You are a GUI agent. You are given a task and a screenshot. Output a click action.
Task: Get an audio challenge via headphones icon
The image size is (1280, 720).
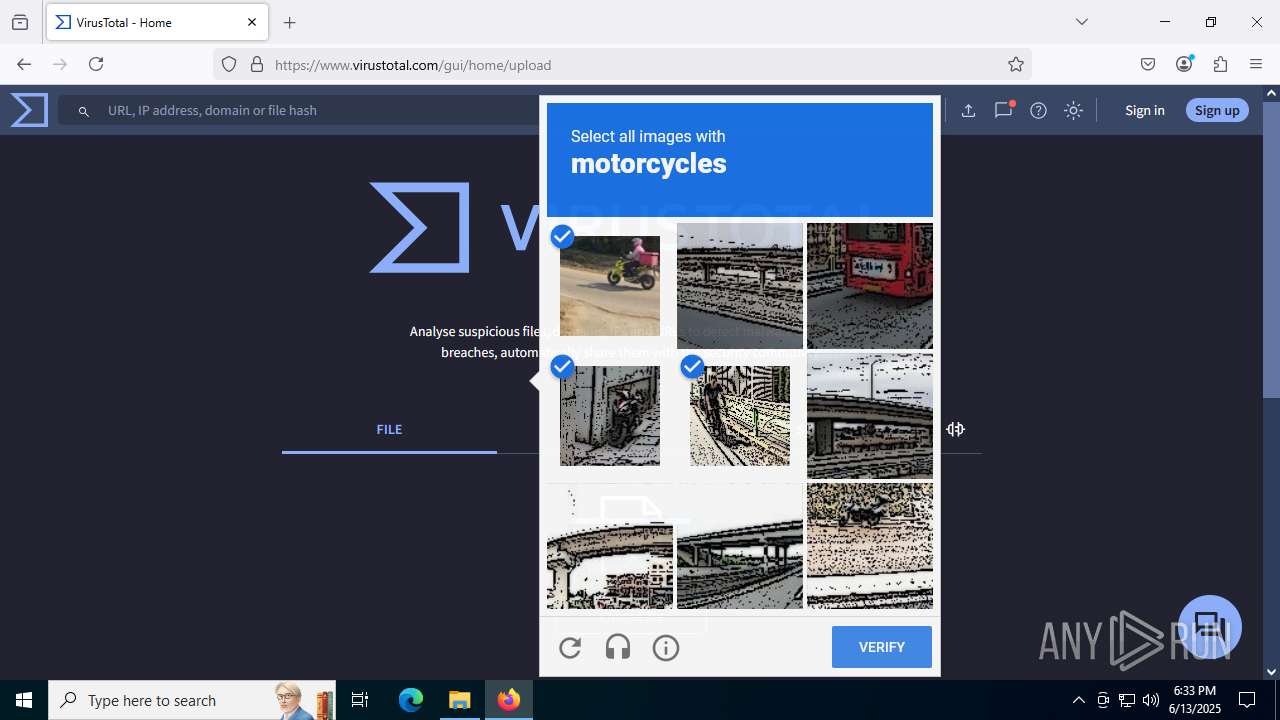pos(618,648)
